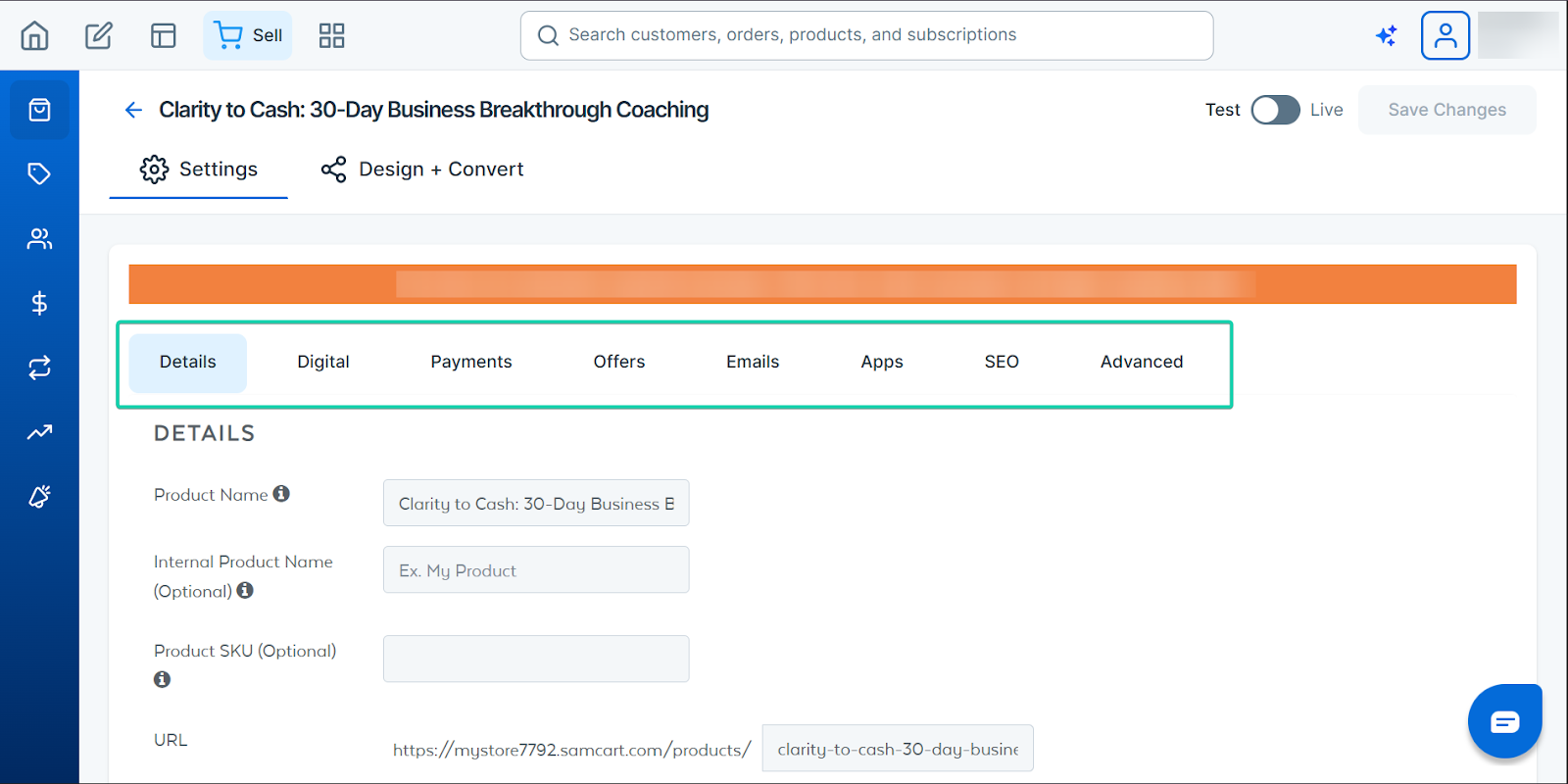This screenshot has width=1568, height=784.
Task: Open the layout template icon in top bar
Action: tap(164, 36)
